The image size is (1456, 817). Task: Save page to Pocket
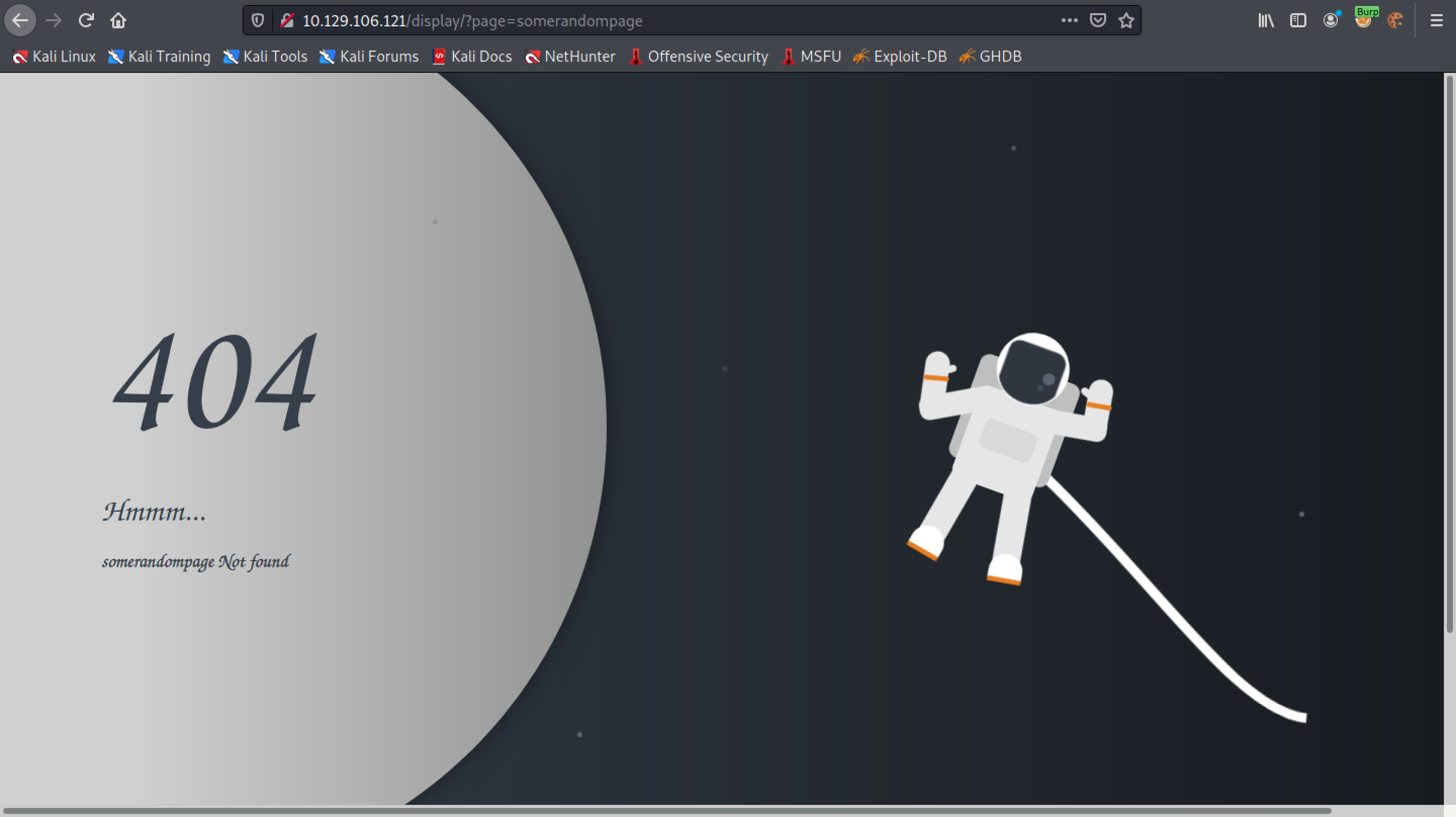[x=1098, y=21]
